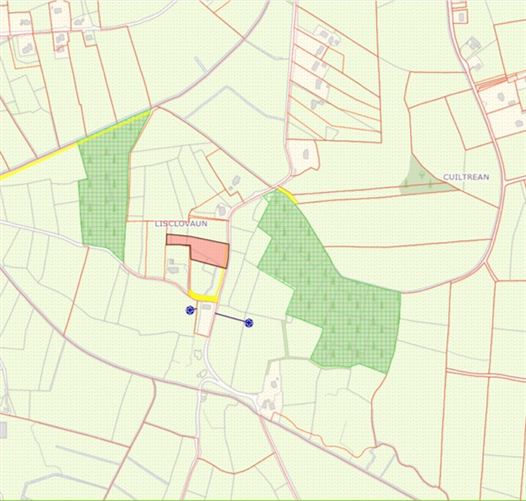Click the short yellow segment at eastern forest tip

[288, 196]
